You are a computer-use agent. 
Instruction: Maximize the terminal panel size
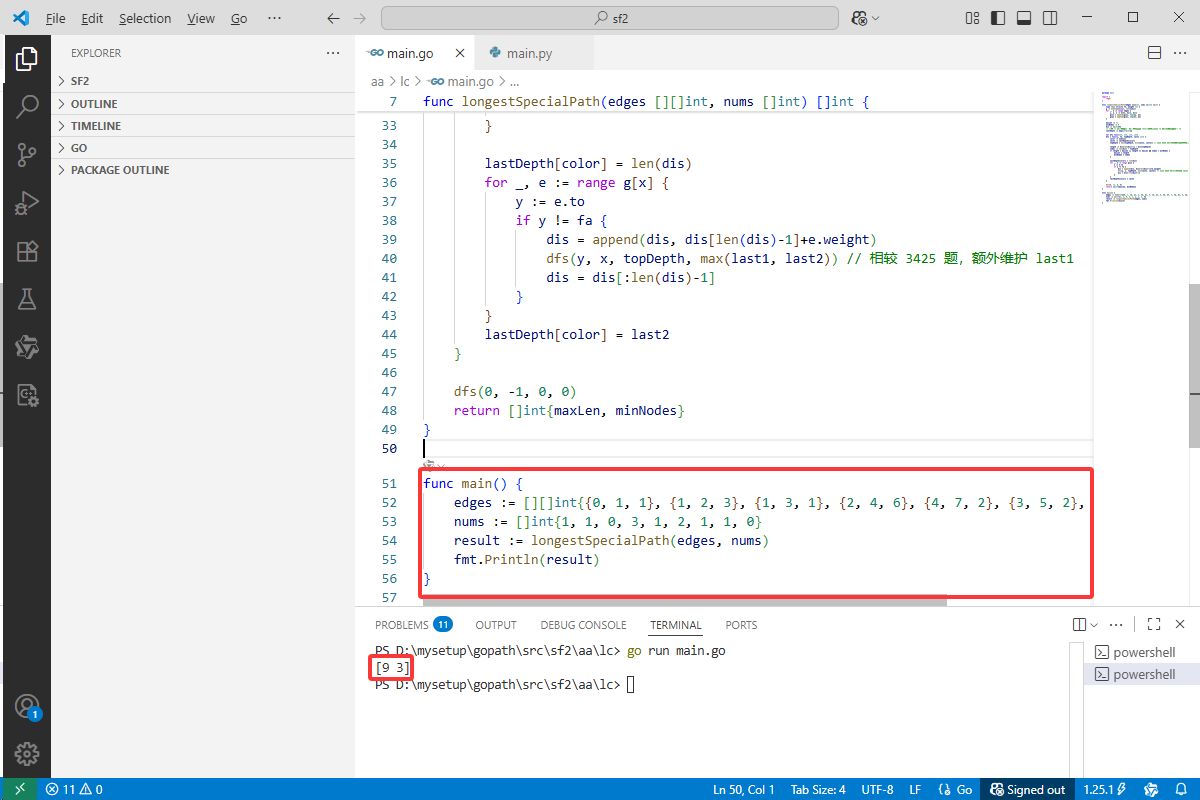click(1153, 625)
